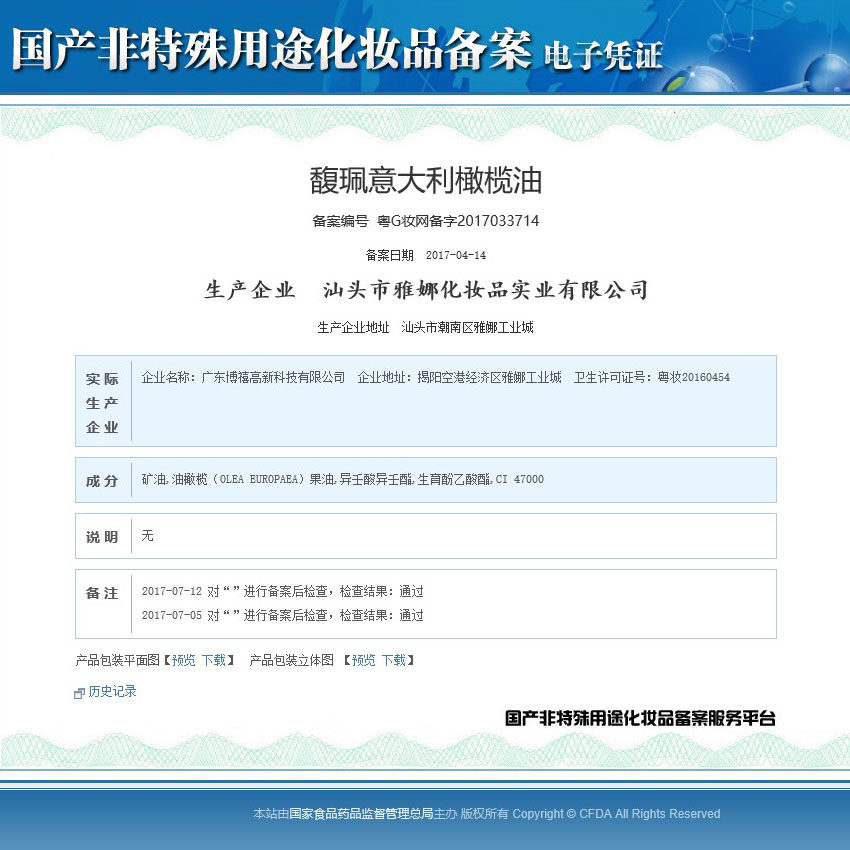The width and height of the screenshot is (850, 850).
Task: Click the ingredients list starting with 矿油
Action: point(343,479)
